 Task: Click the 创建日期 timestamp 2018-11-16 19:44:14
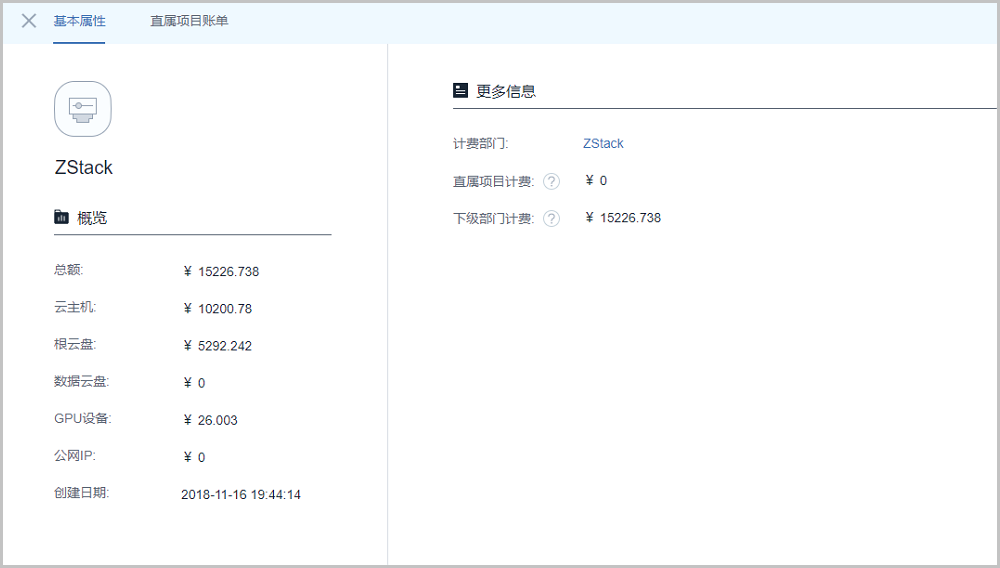241,494
